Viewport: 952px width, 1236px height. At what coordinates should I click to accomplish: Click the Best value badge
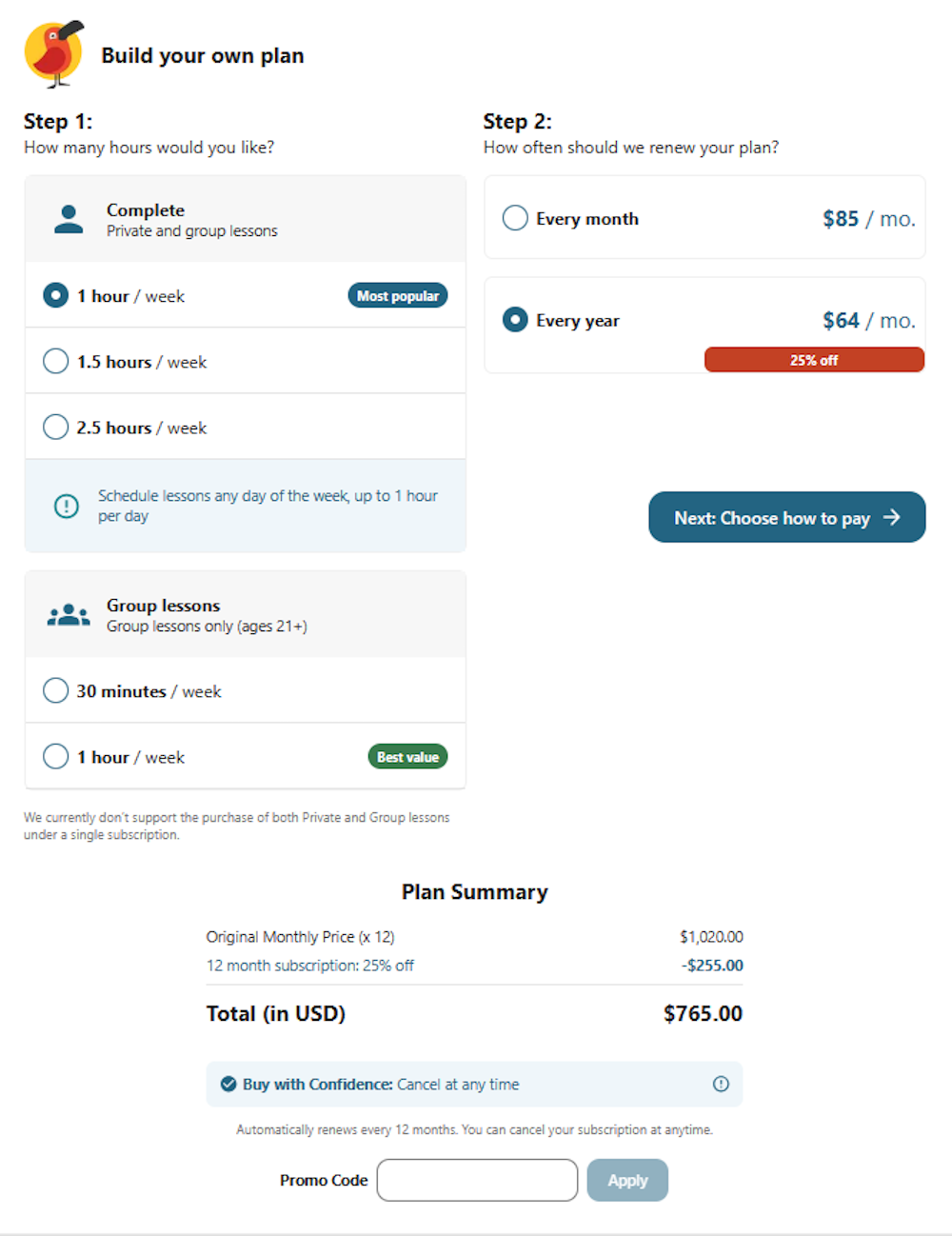(407, 757)
